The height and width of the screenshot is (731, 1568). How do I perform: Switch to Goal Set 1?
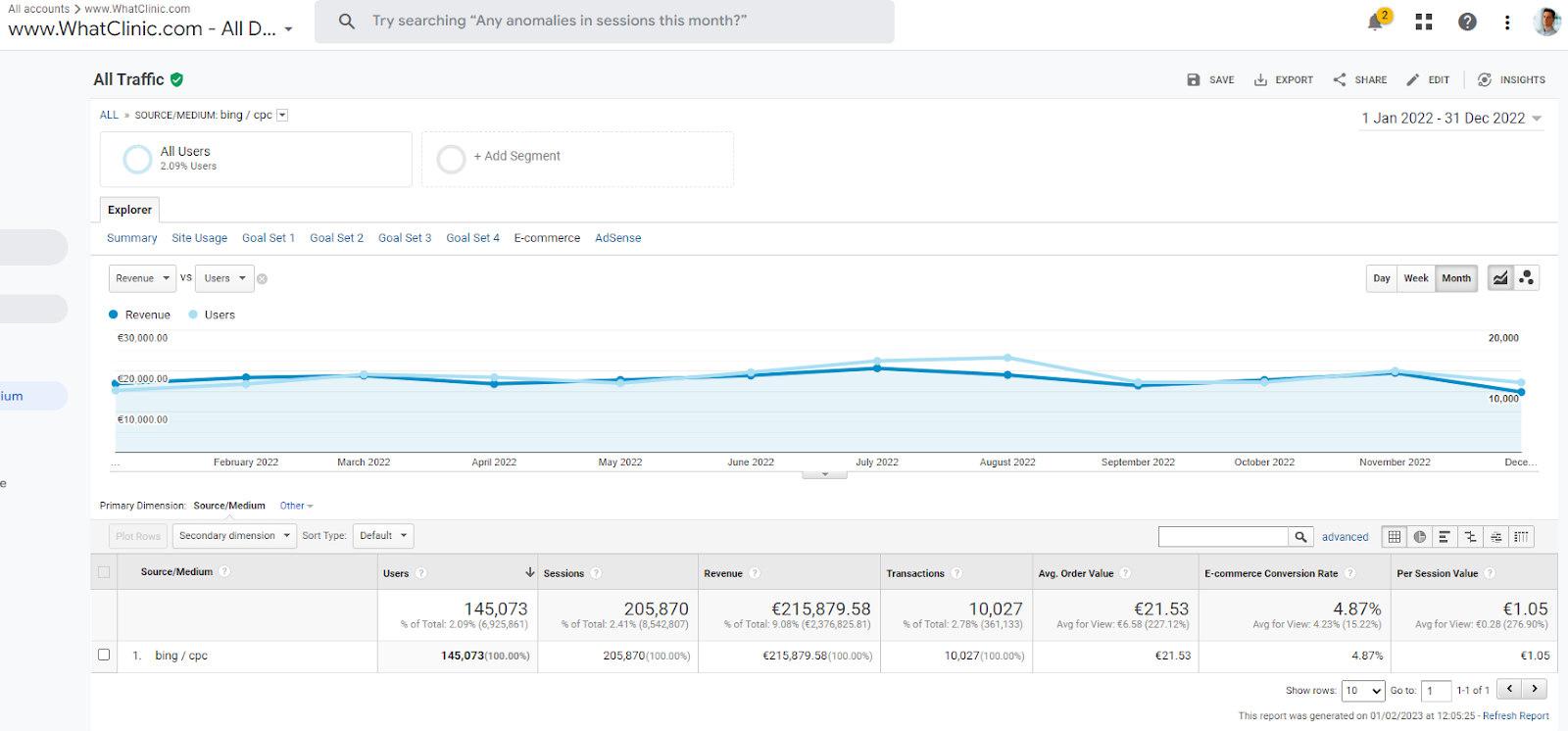[269, 238]
